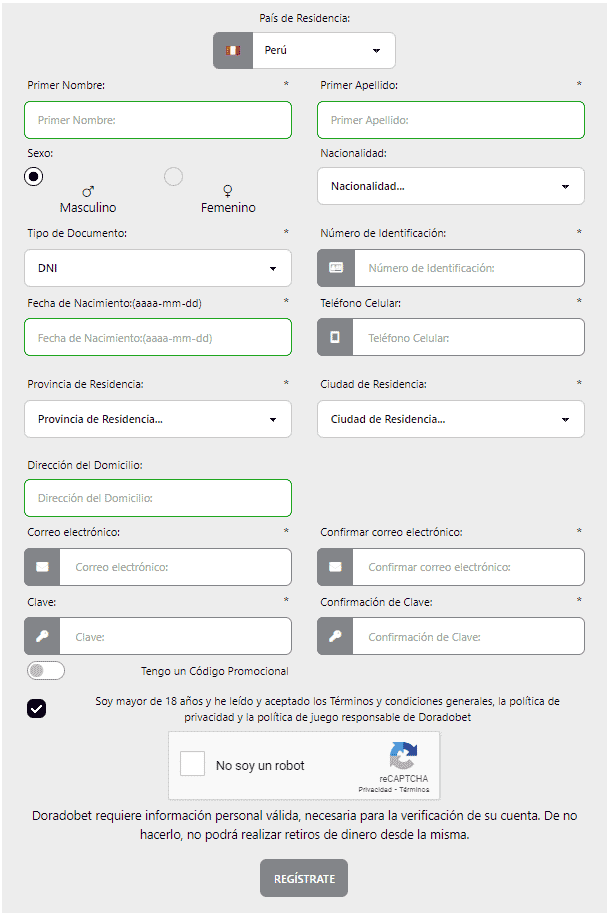Select the Femenino radio button
The height and width of the screenshot is (916, 608).
173,176
